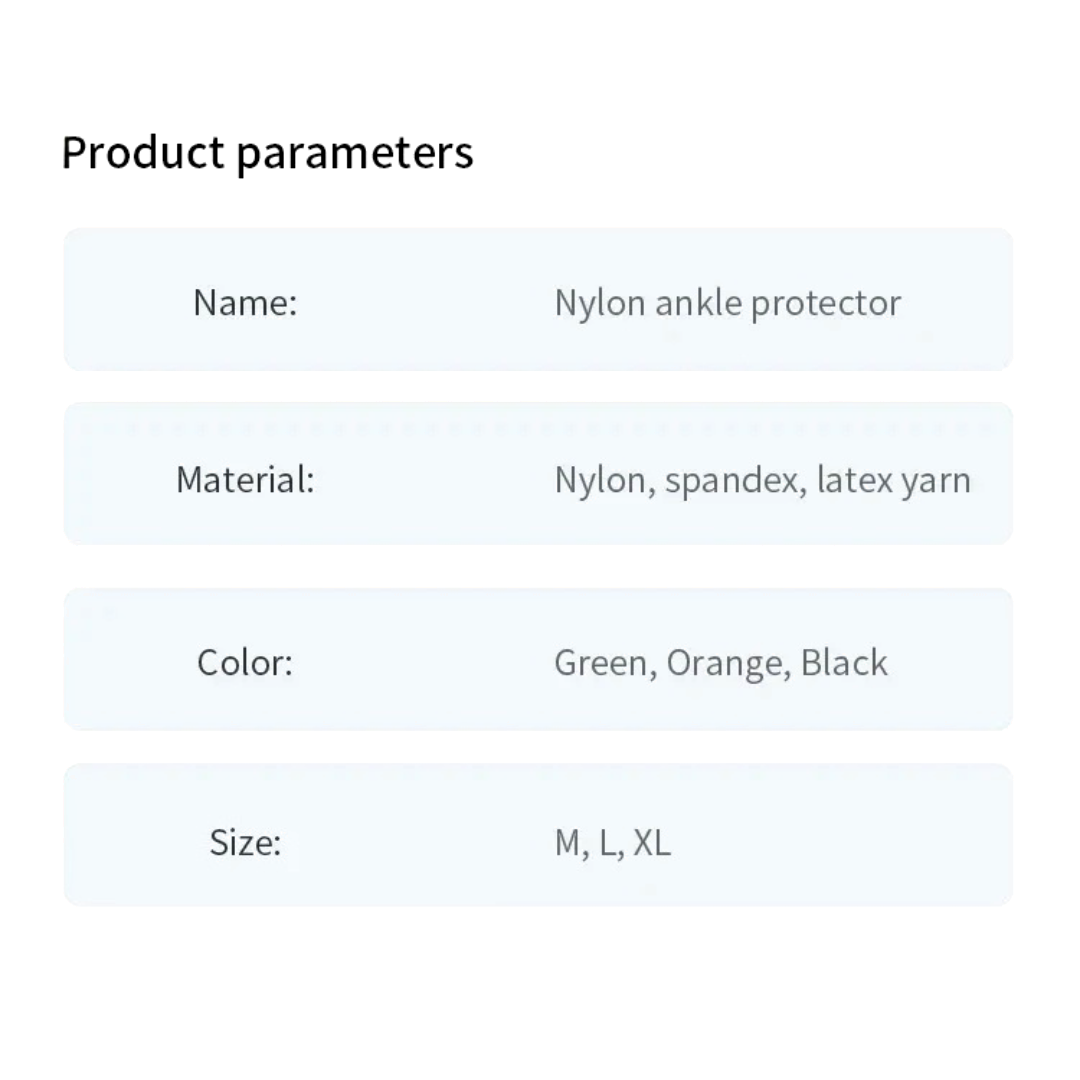Viewport: 1080px width, 1080px height.
Task: Select the Size: label
Action: pyautogui.click(x=245, y=842)
